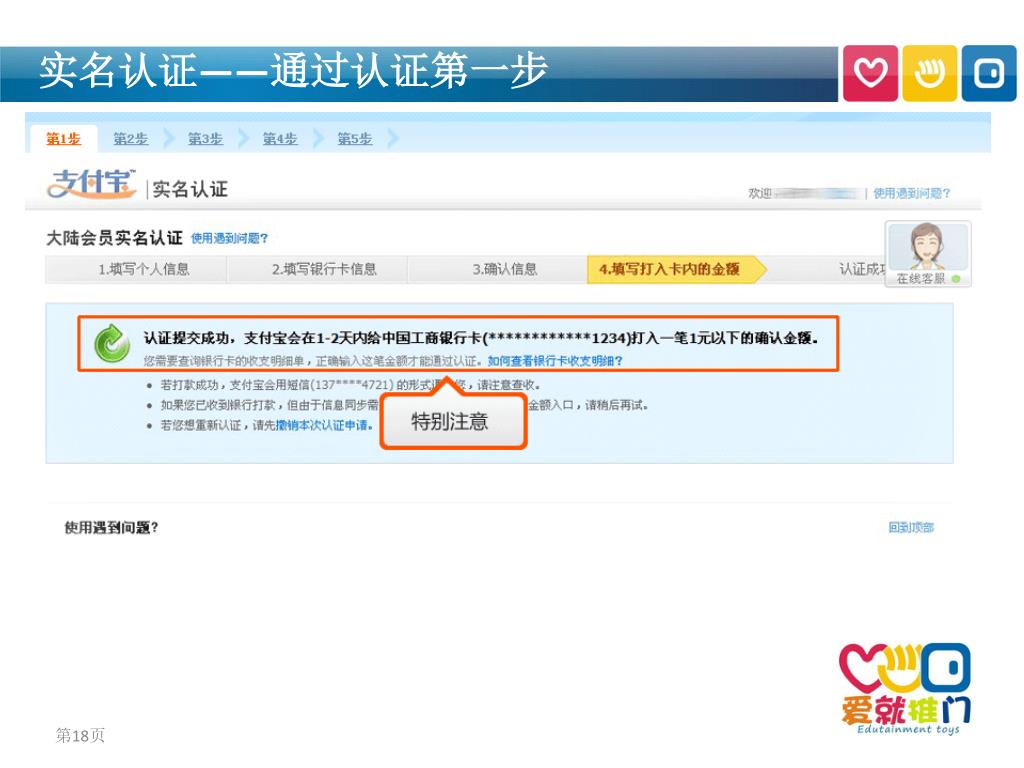The height and width of the screenshot is (768, 1024).
Task: Switch to the 第3步 tab
Action: click(x=205, y=139)
